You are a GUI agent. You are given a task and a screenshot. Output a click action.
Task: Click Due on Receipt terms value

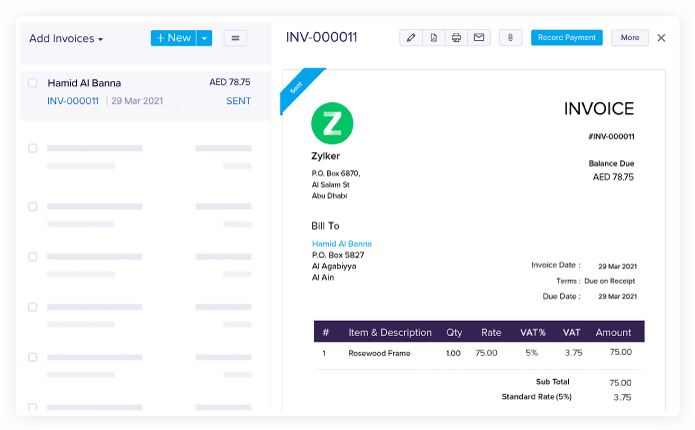(x=609, y=281)
